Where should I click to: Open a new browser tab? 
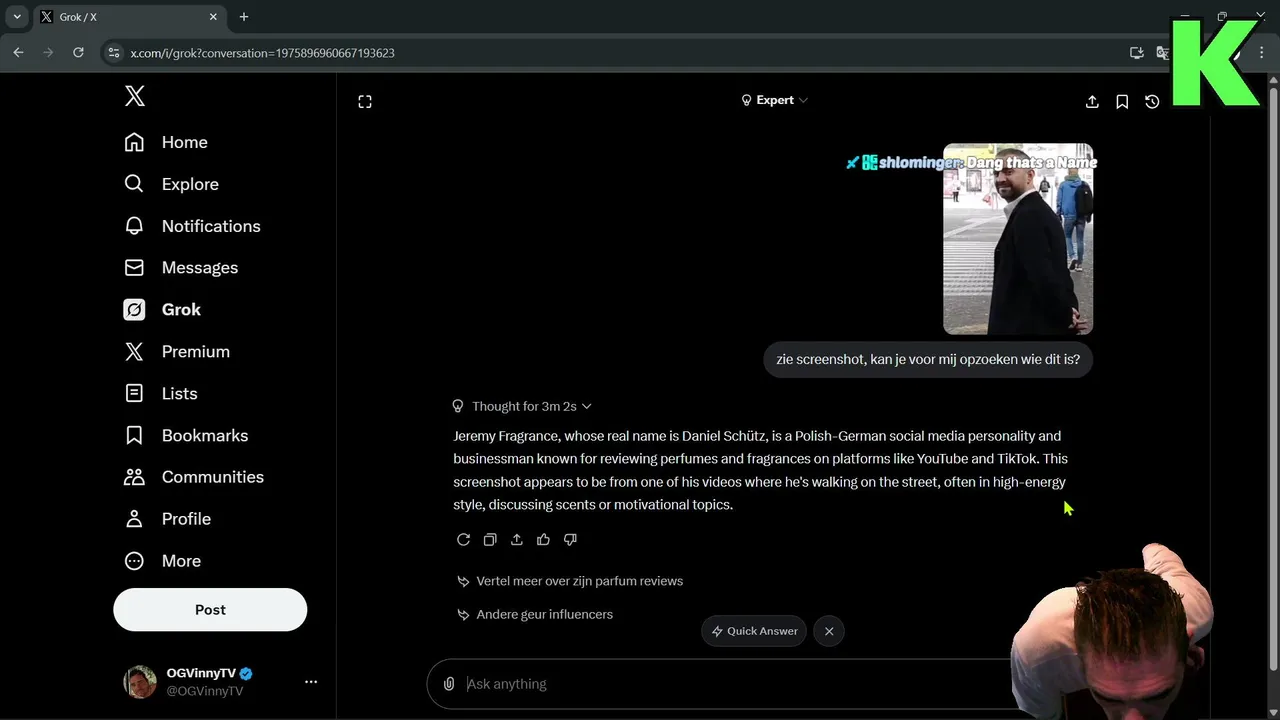tap(244, 17)
